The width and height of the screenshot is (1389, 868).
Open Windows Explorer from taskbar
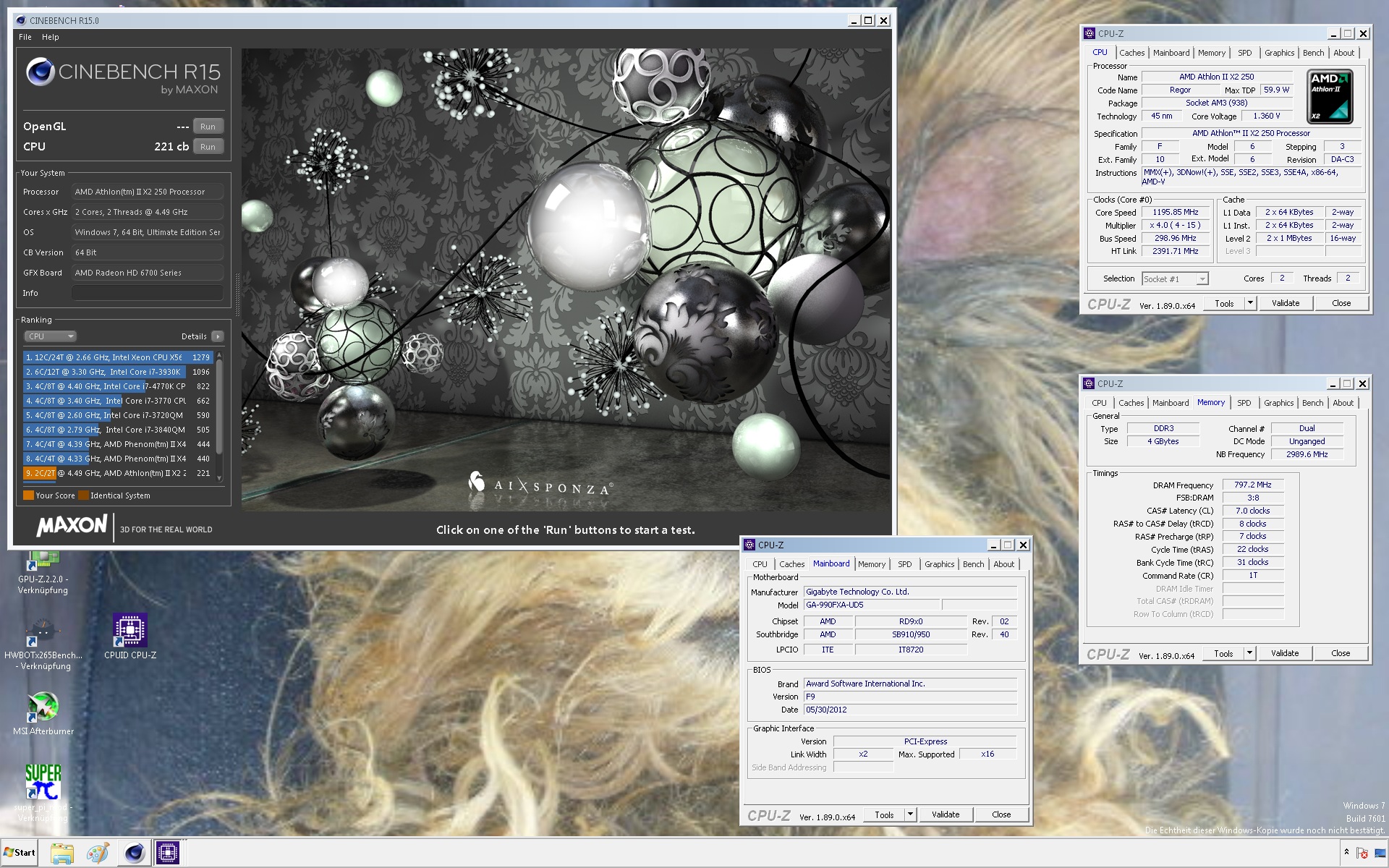(x=62, y=854)
